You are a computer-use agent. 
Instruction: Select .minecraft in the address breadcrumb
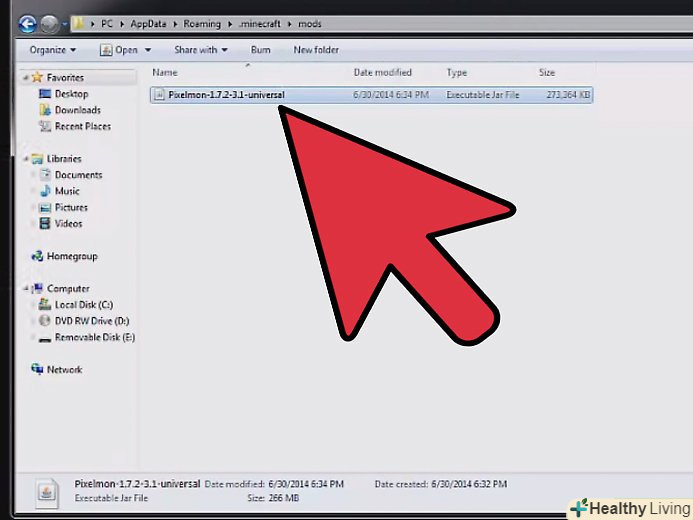pyautogui.click(x=259, y=24)
